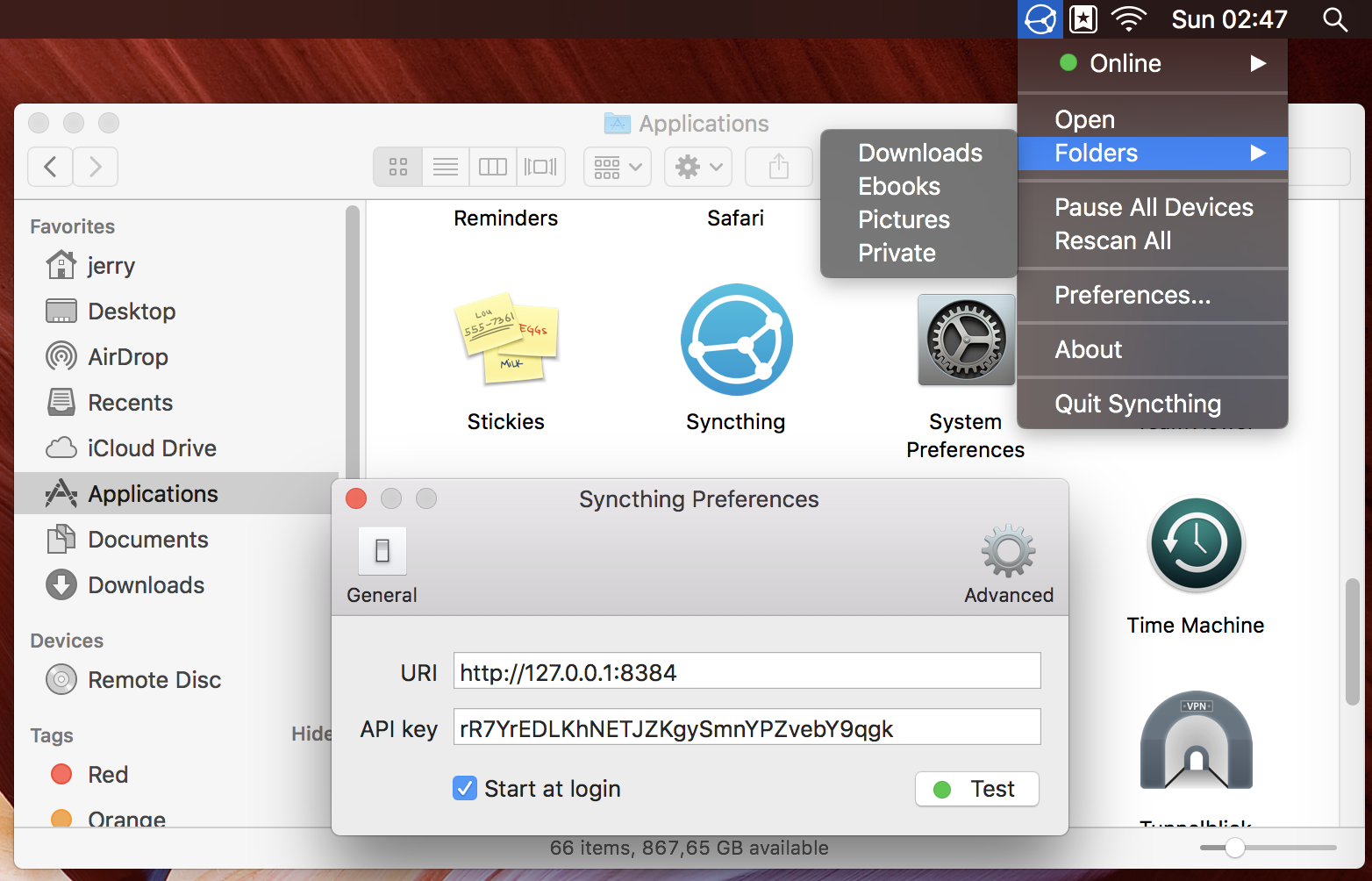Open the Time Machine app icon
Screen dimensions: 1372x881
pos(1196,545)
